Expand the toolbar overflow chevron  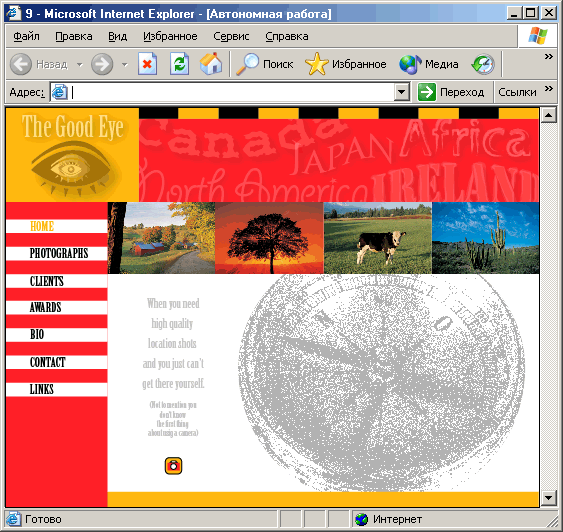point(549,57)
